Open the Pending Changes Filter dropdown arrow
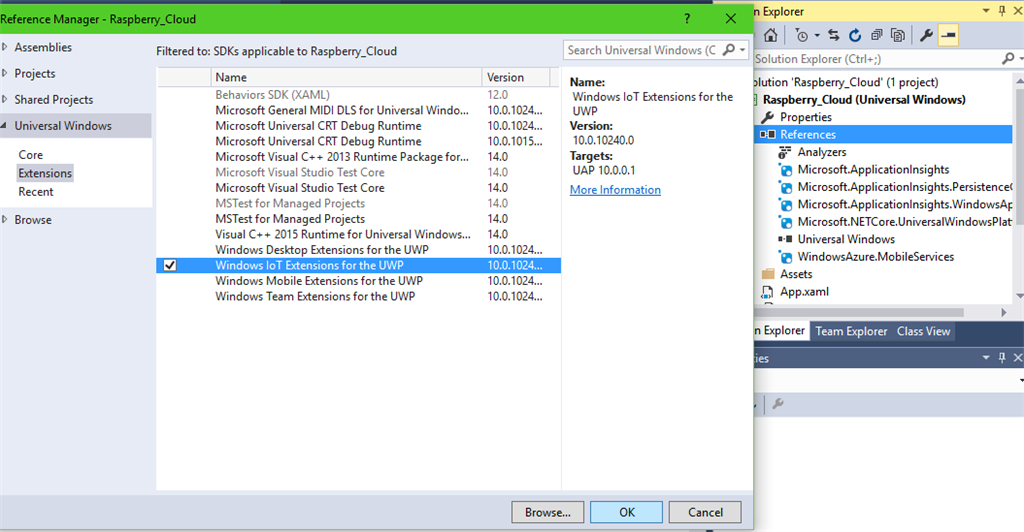Image resolution: width=1024 pixels, height=532 pixels. pos(816,35)
